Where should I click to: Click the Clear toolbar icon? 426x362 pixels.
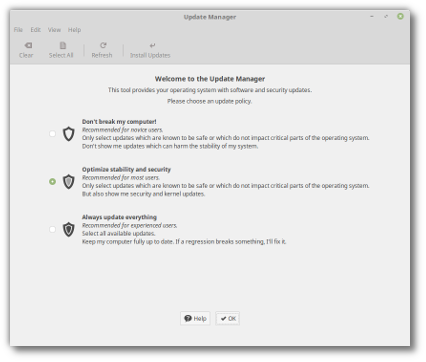(x=28, y=45)
